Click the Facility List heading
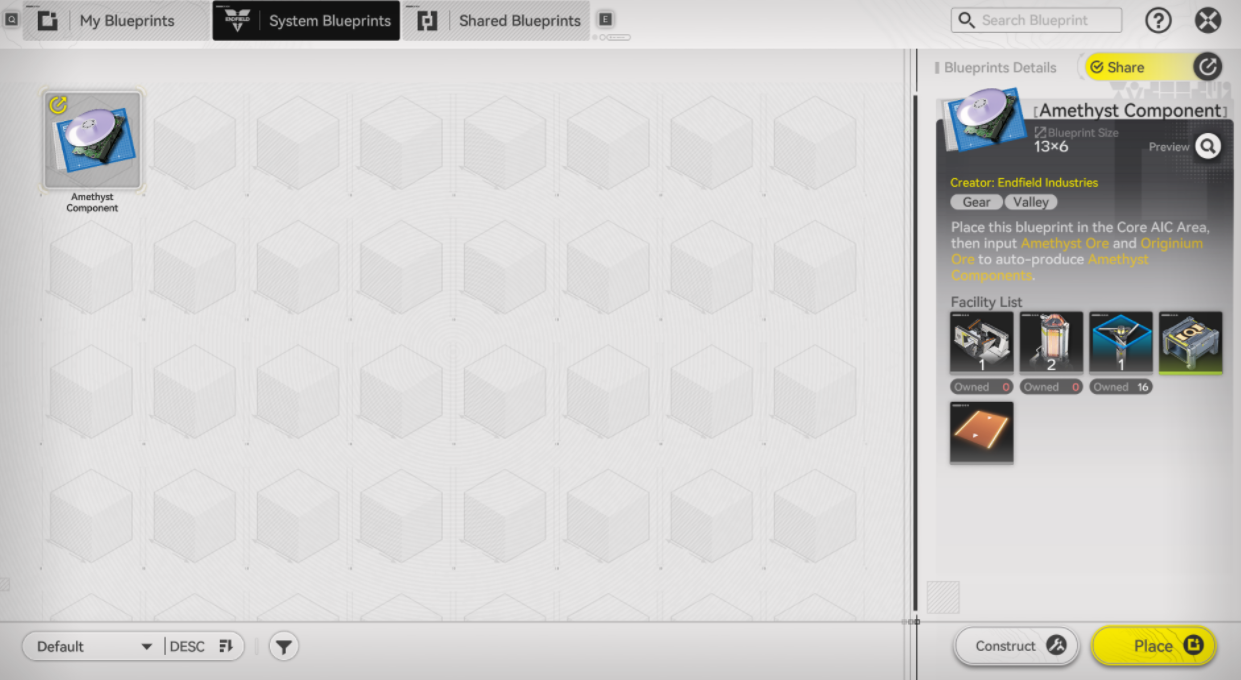 coord(986,302)
